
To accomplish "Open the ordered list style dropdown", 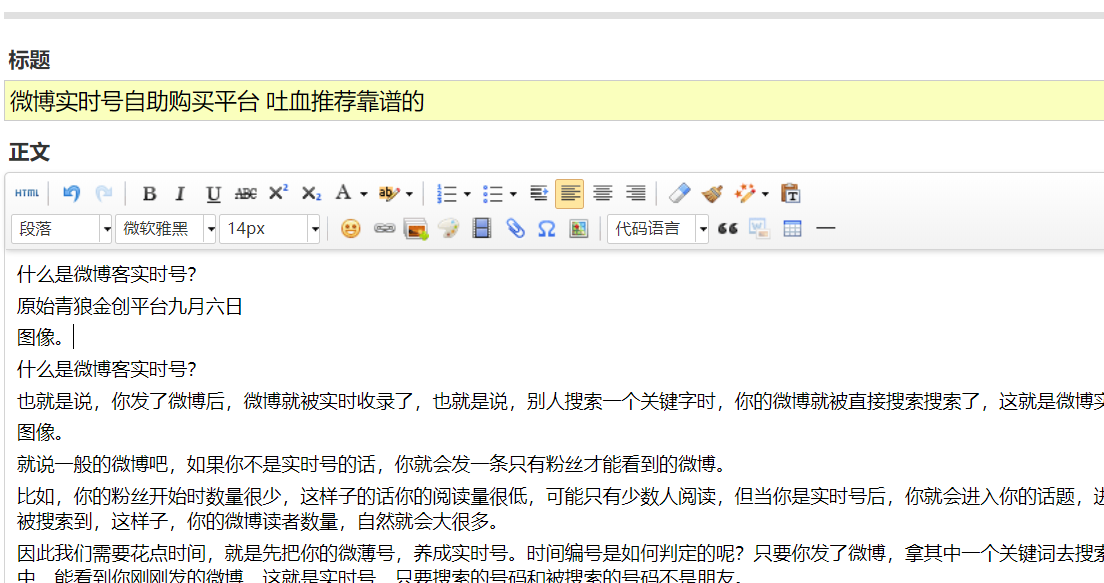I will [x=467, y=194].
